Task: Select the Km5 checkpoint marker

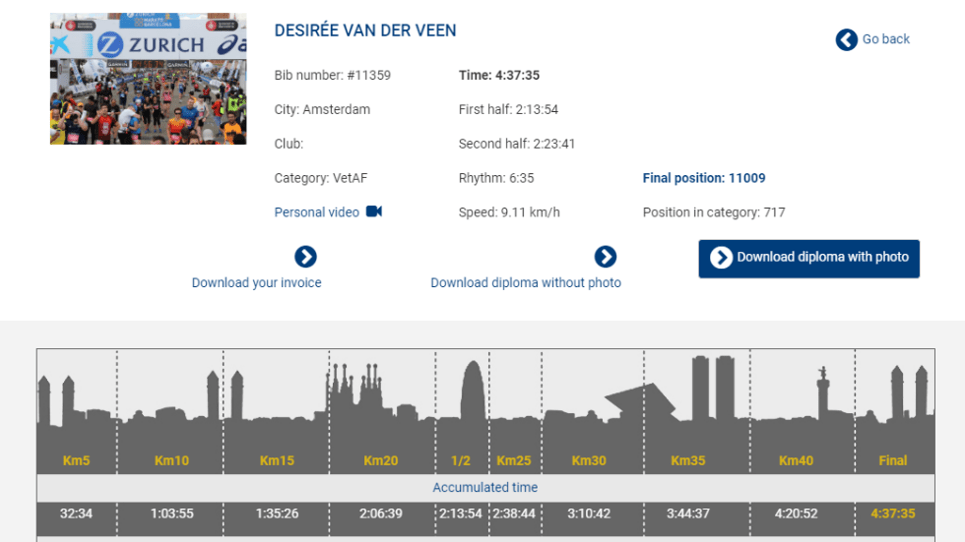Action: (x=76, y=461)
